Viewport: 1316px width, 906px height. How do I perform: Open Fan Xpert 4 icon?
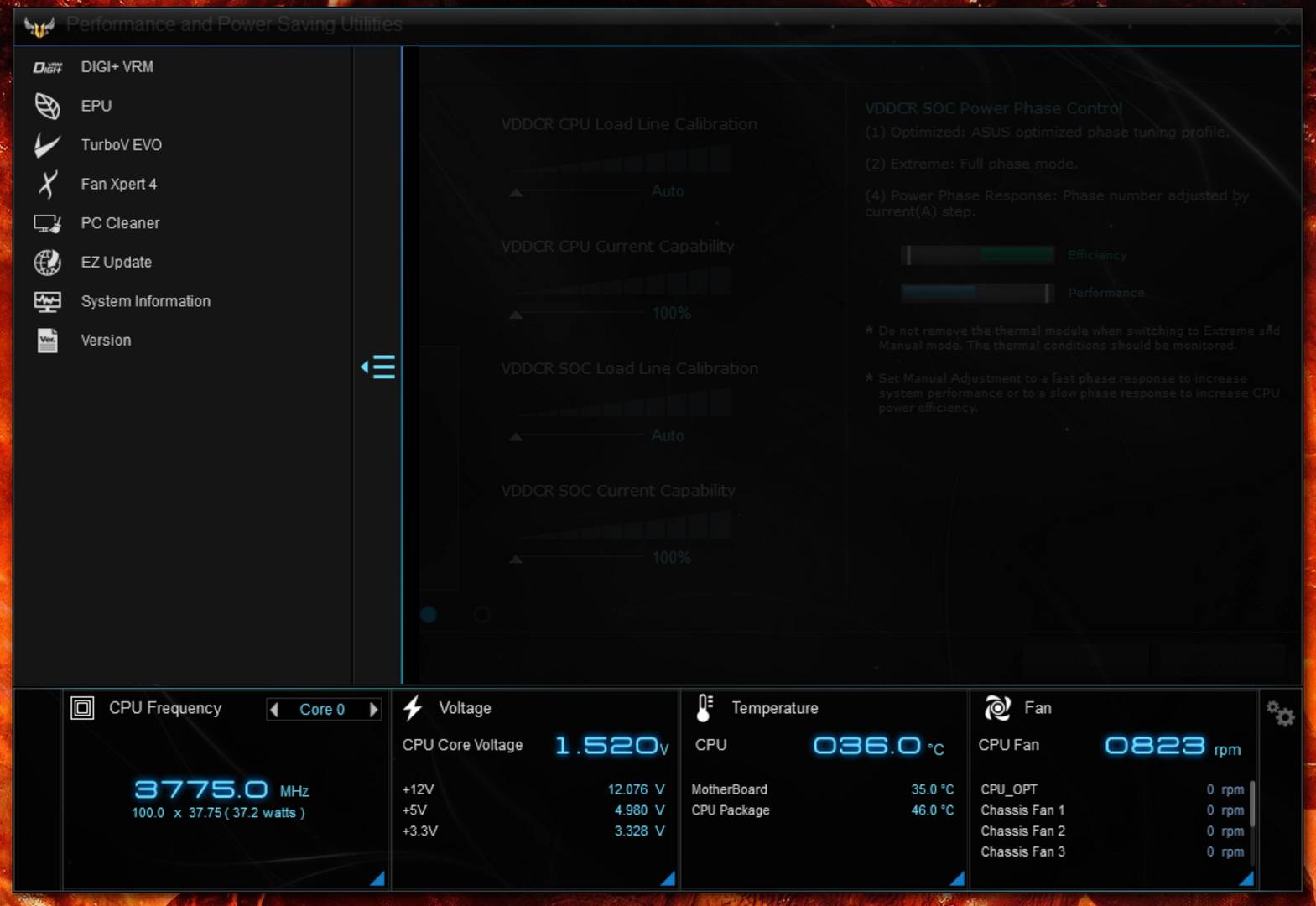(x=48, y=184)
